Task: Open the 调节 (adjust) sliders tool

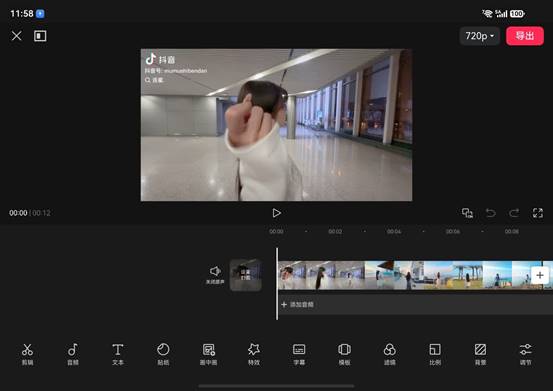Action: [525, 354]
